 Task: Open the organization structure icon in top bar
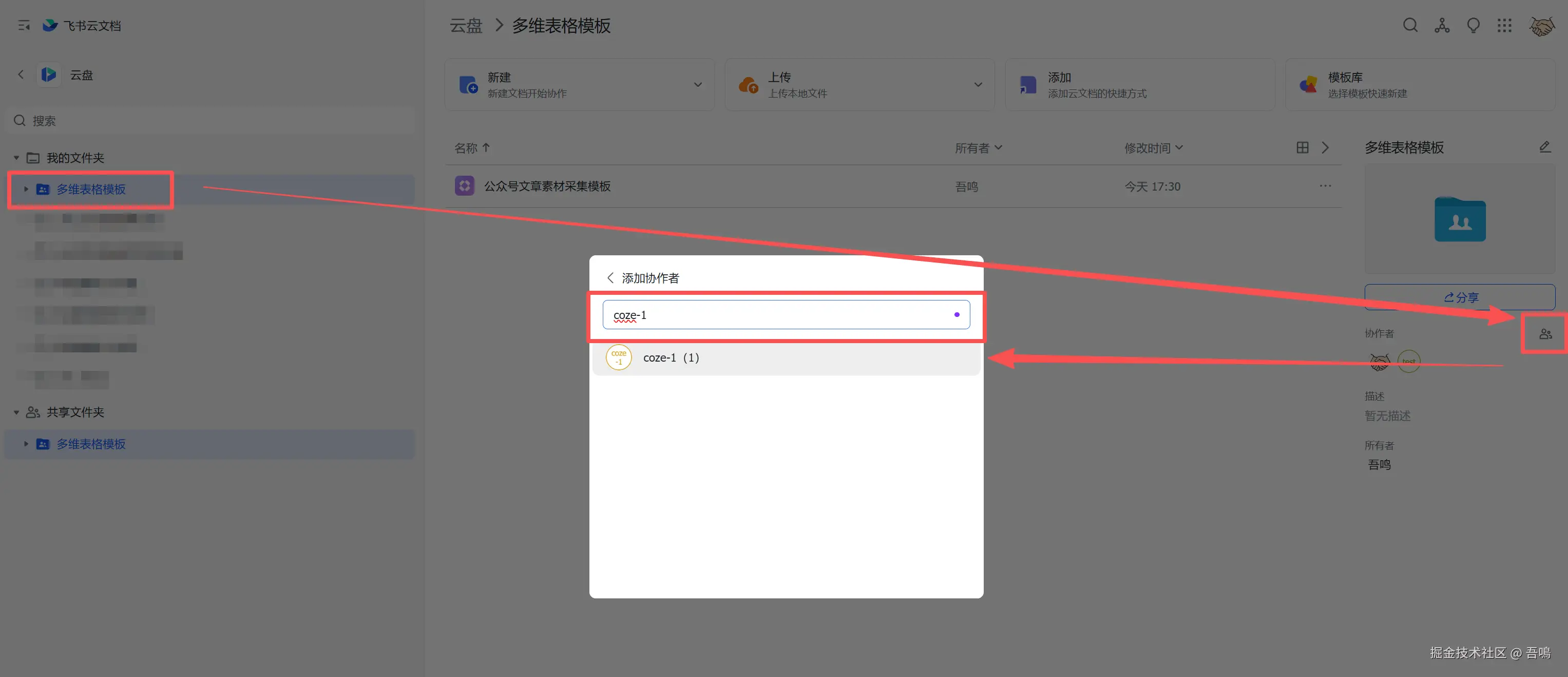[x=1441, y=26]
